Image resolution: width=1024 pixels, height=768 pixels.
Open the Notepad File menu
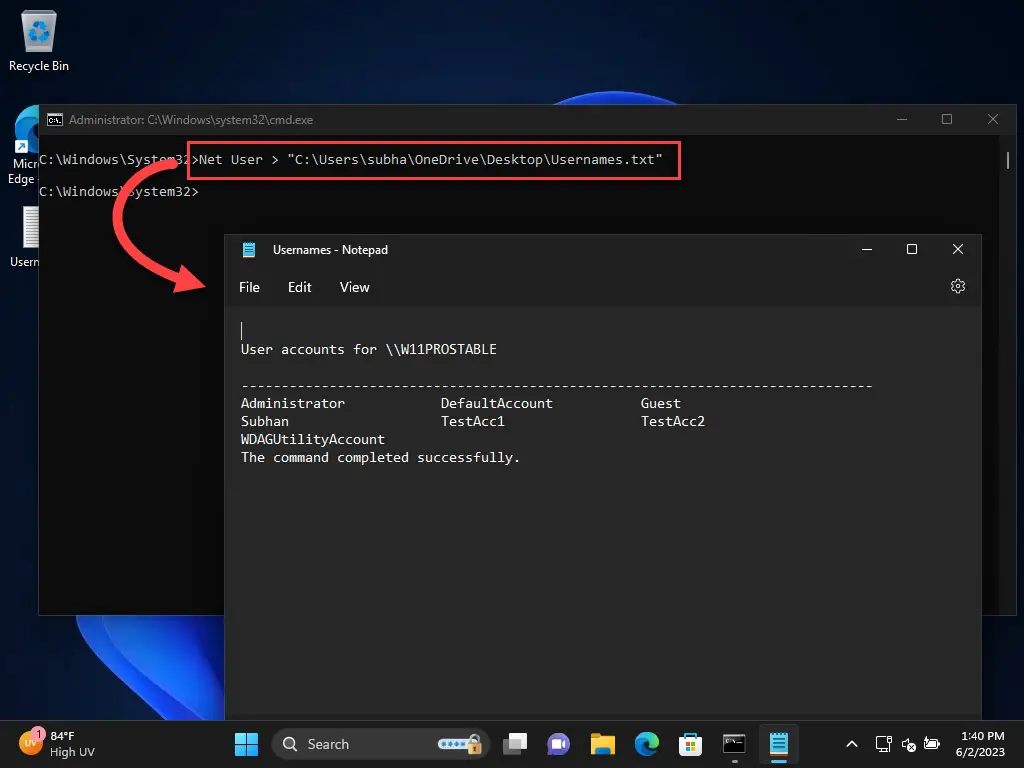pos(249,287)
